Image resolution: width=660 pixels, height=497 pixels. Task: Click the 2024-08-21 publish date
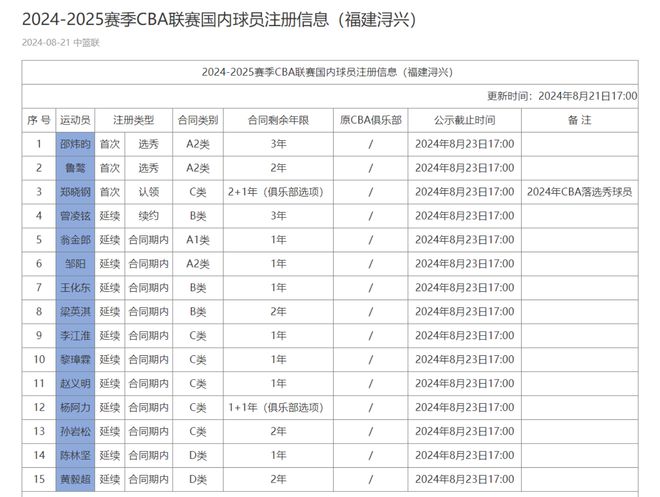point(45,43)
